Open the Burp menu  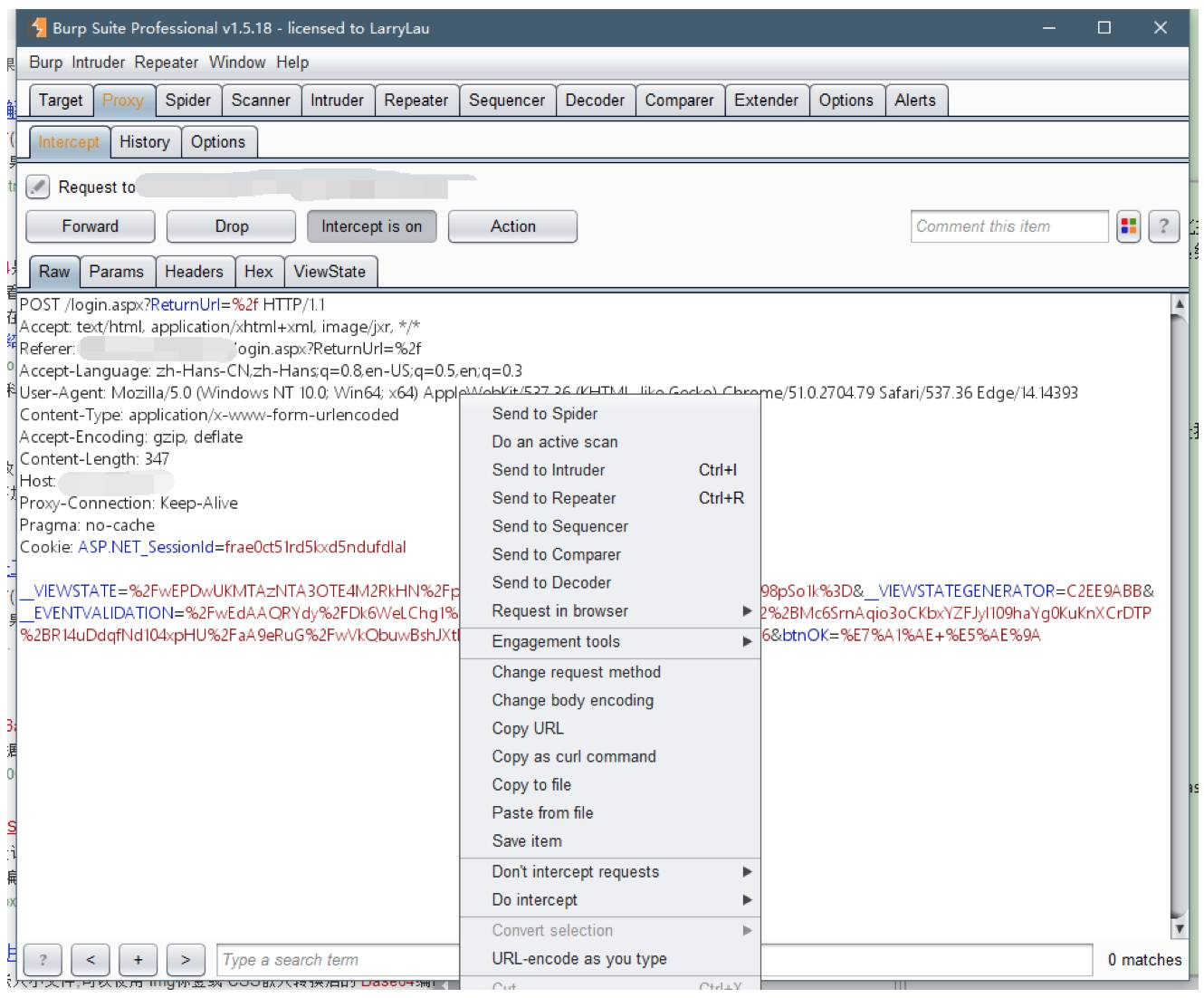point(45,62)
